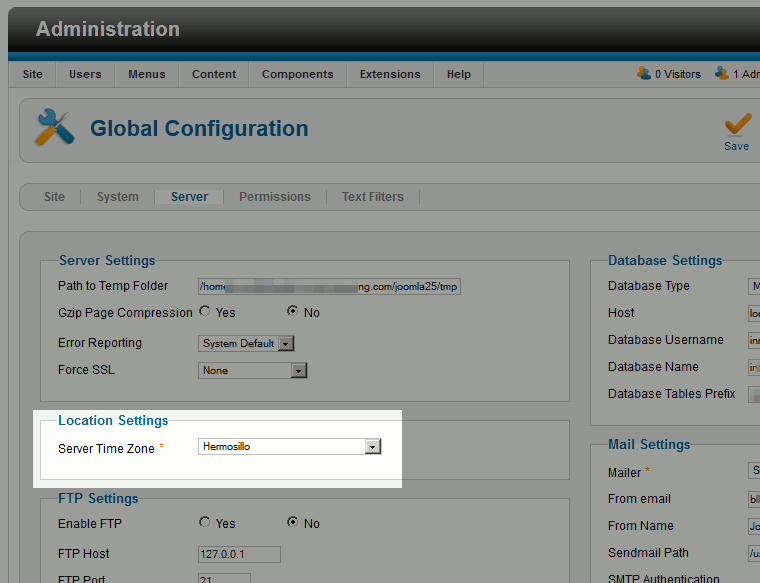Screen dimensions: 760x583
Task: Open the Components menu
Action: 297,74
